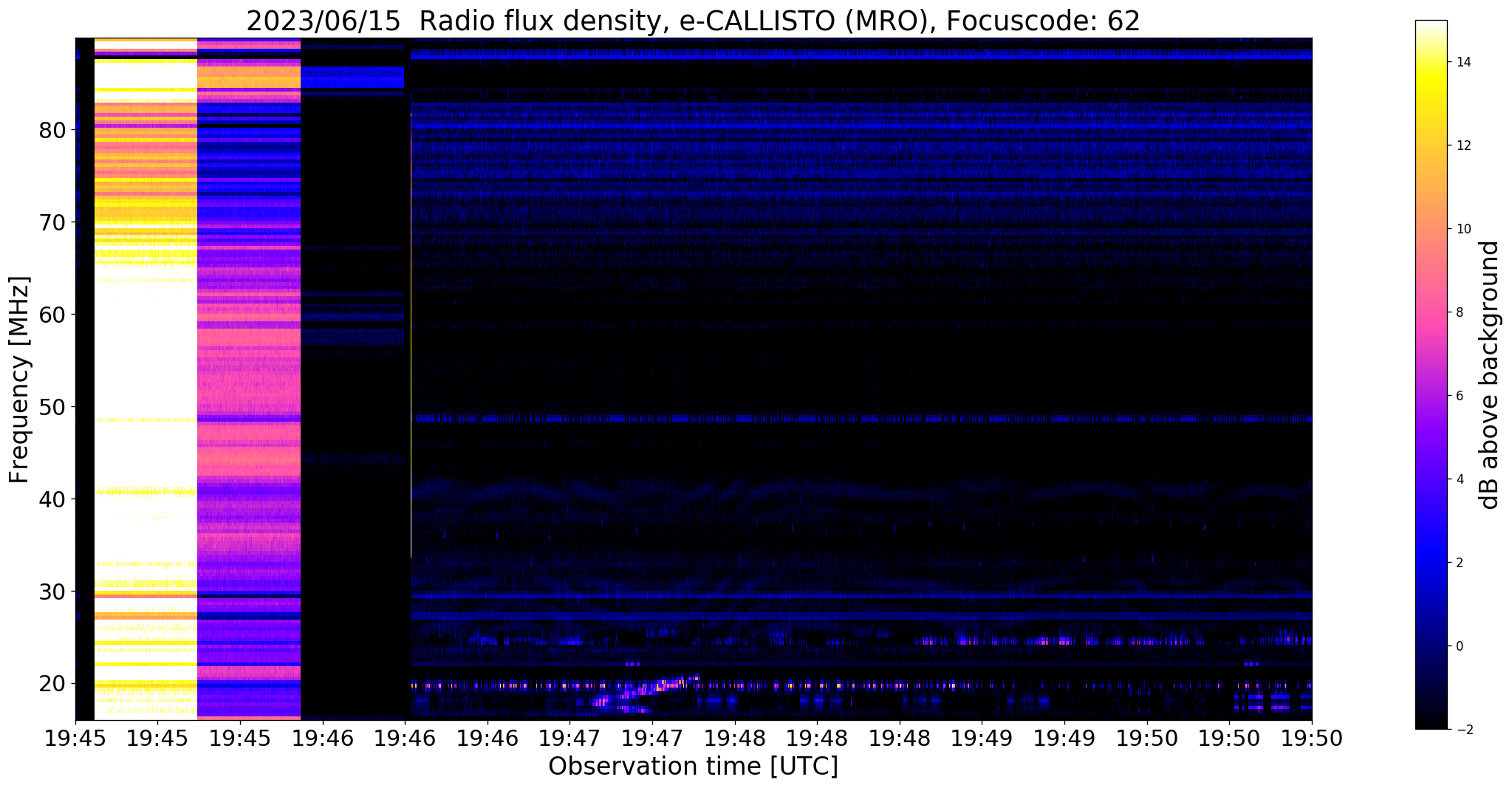Click the colorbar tick labeled 6

[1458, 397]
